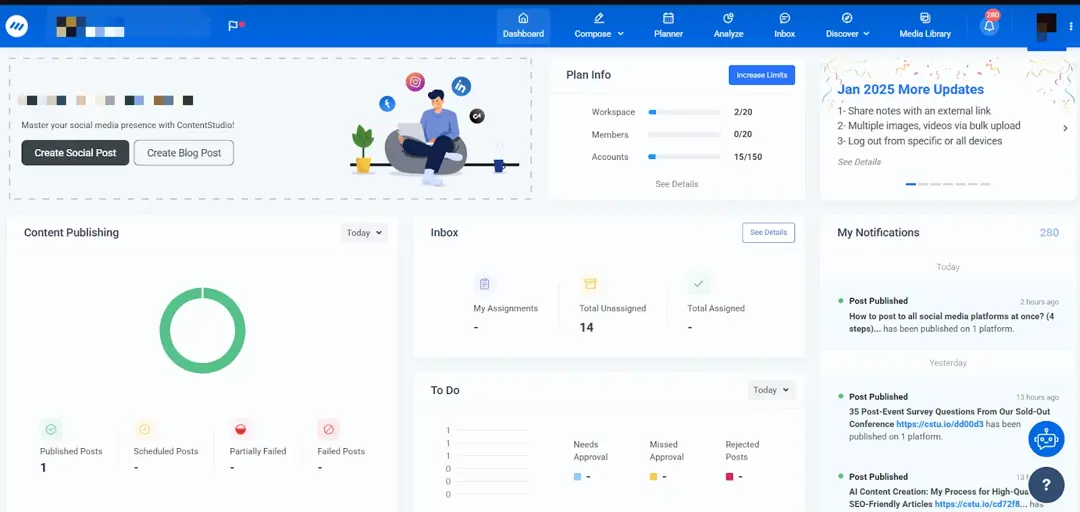Image resolution: width=1080 pixels, height=512 pixels.
Task: Click Create Blog Post button
Action: [x=184, y=153]
